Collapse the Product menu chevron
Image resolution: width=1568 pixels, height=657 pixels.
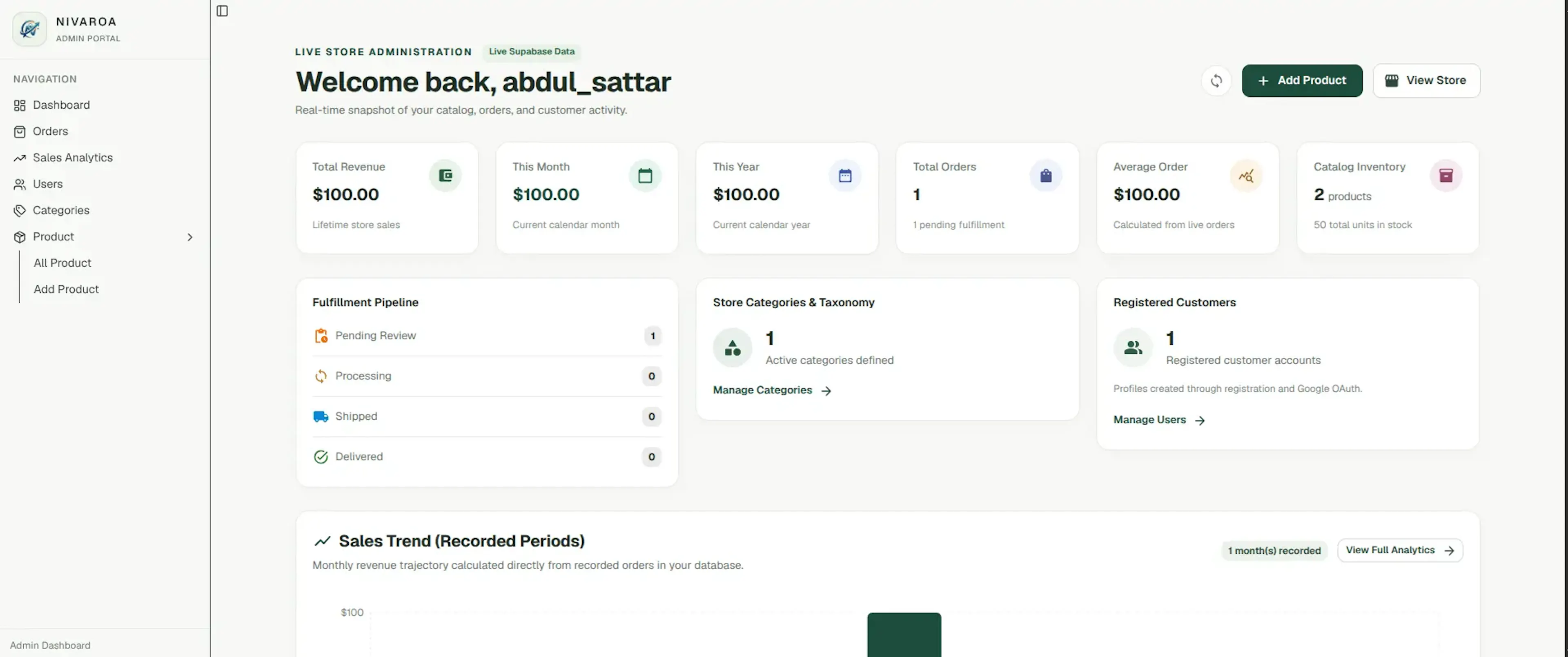[190, 237]
